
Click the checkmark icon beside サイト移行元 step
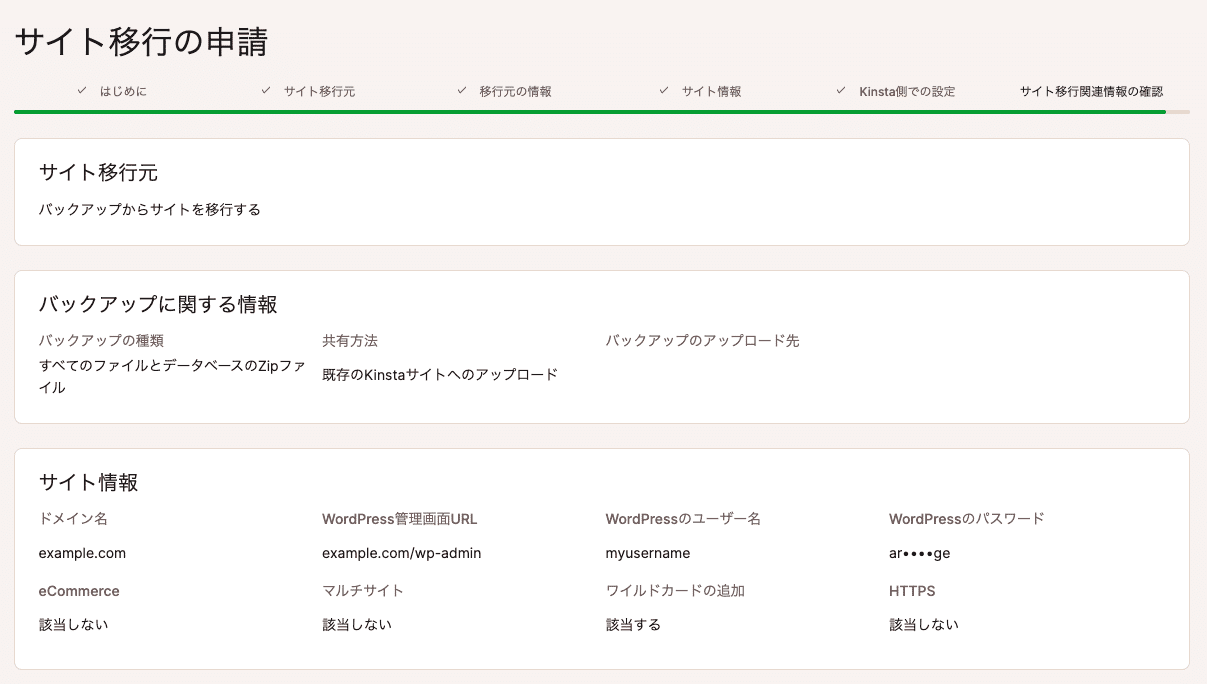[x=265, y=90]
